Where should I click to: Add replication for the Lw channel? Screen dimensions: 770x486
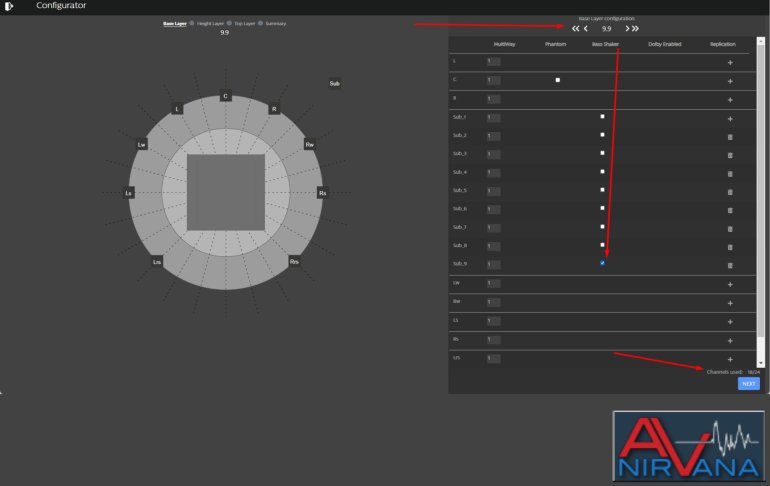(730, 285)
